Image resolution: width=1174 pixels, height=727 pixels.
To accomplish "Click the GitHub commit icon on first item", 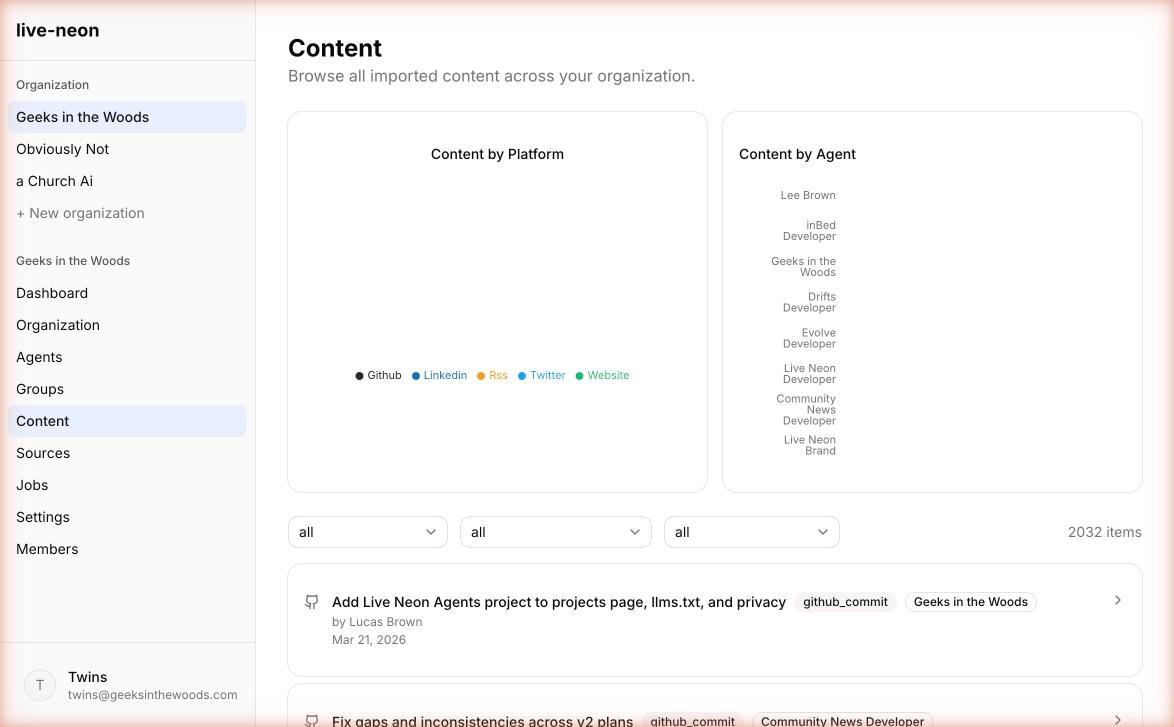I will [312, 602].
